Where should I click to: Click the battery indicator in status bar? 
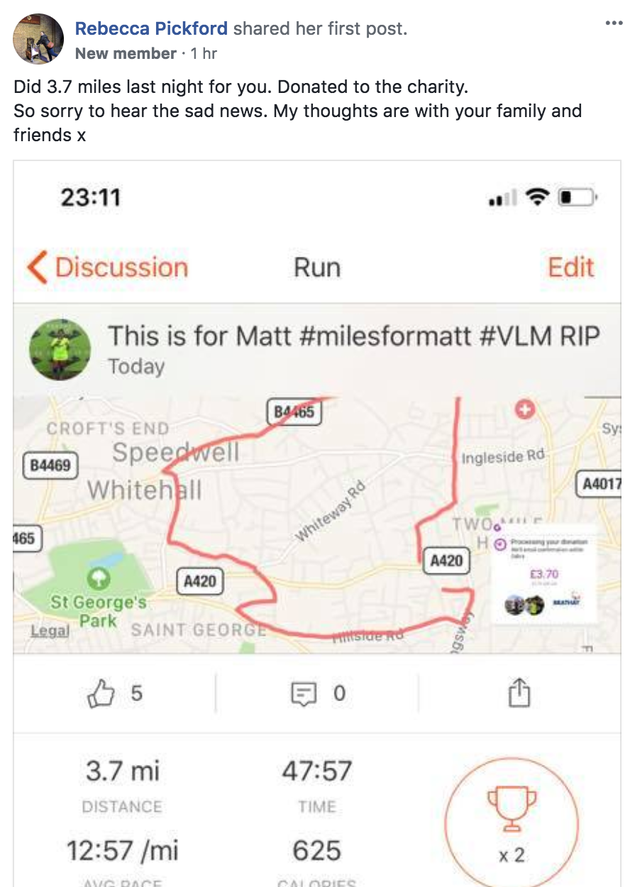point(577,198)
